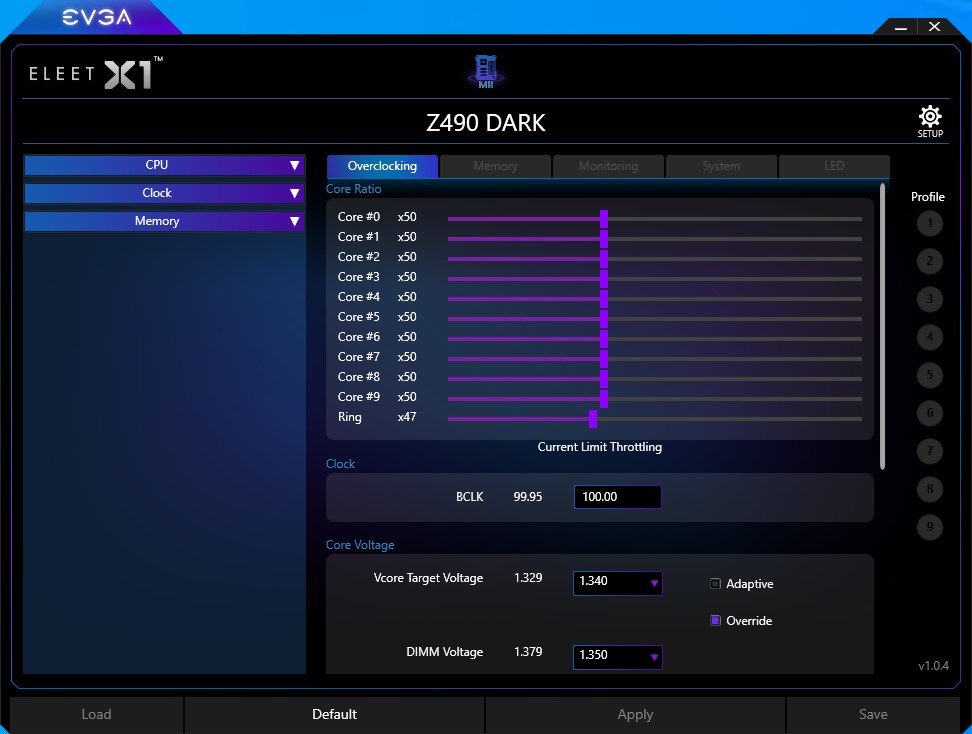
Task: Click the BCLK reading 99.95
Action: pos(528,497)
